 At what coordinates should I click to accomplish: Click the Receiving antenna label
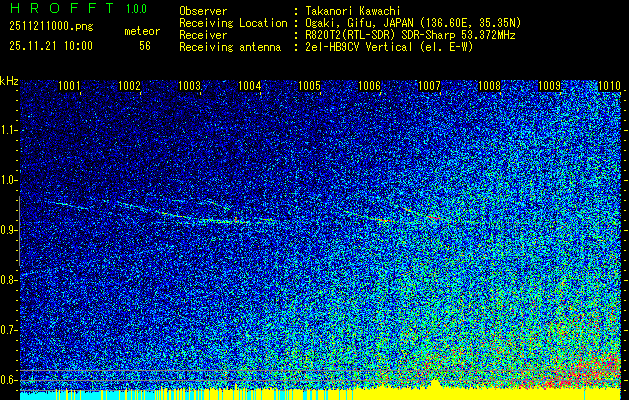[230, 47]
